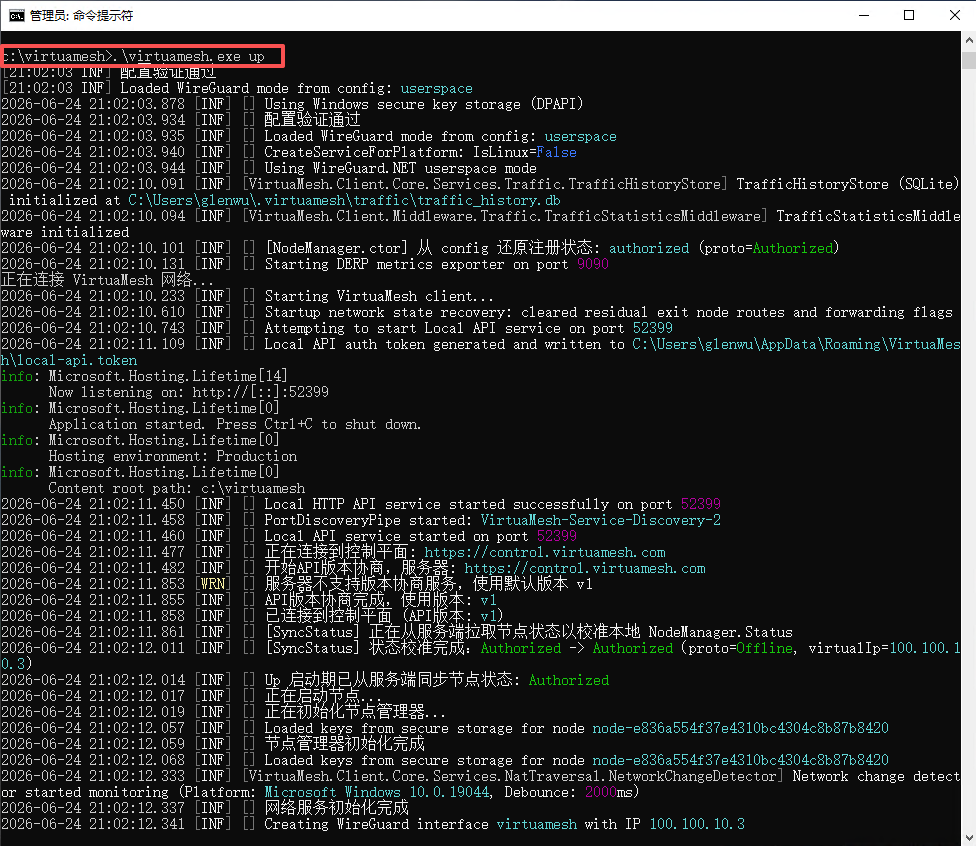
Task: Click Local HTTP API service started successfully line
Action: coord(492,504)
